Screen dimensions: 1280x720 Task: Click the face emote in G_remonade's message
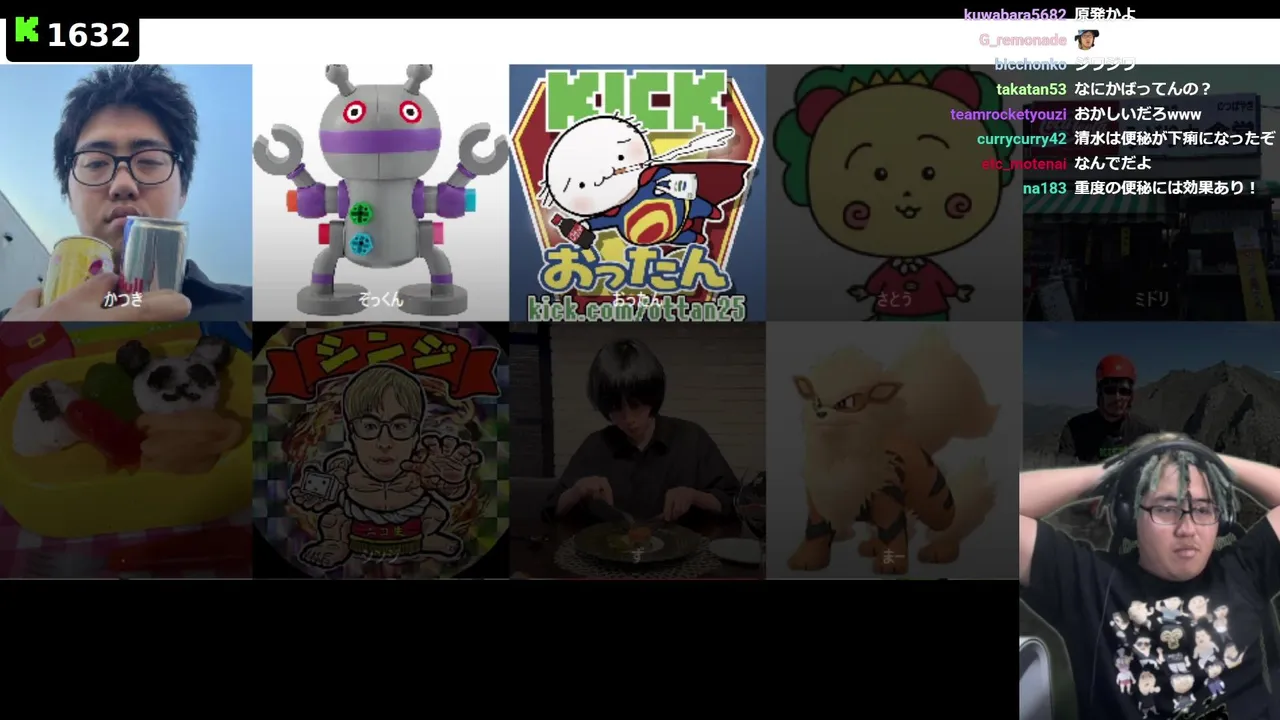[1087, 39]
